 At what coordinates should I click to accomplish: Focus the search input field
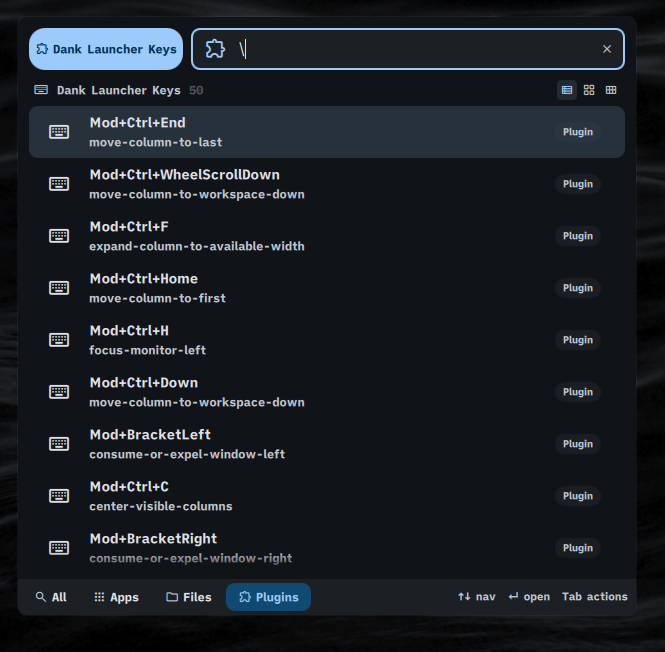click(420, 49)
